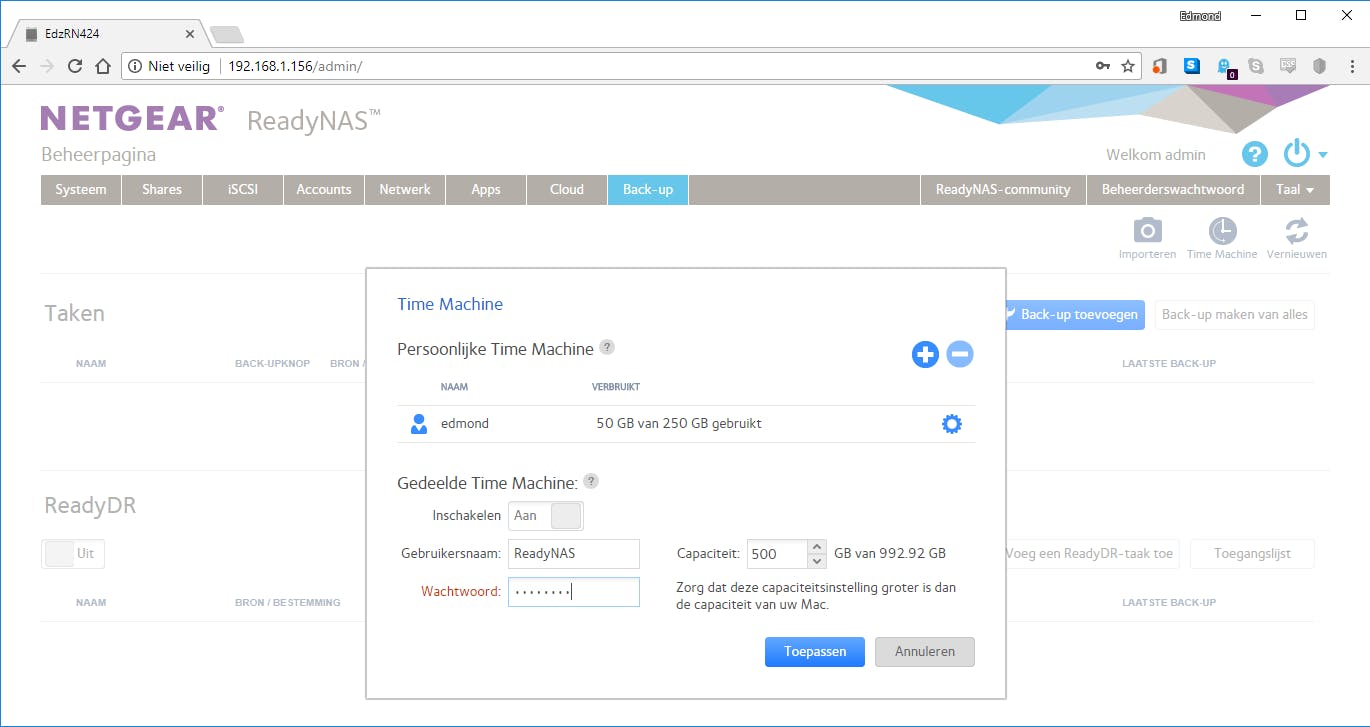Select the Accounts tab
This screenshot has height=727, width=1370.
(x=324, y=189)
